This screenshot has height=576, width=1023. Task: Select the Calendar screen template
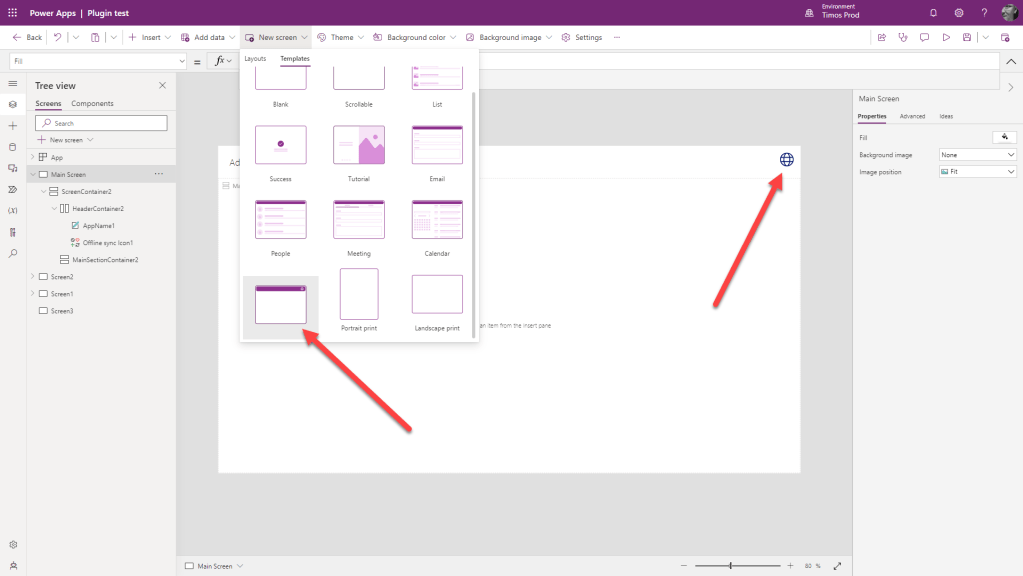[437, 220]
